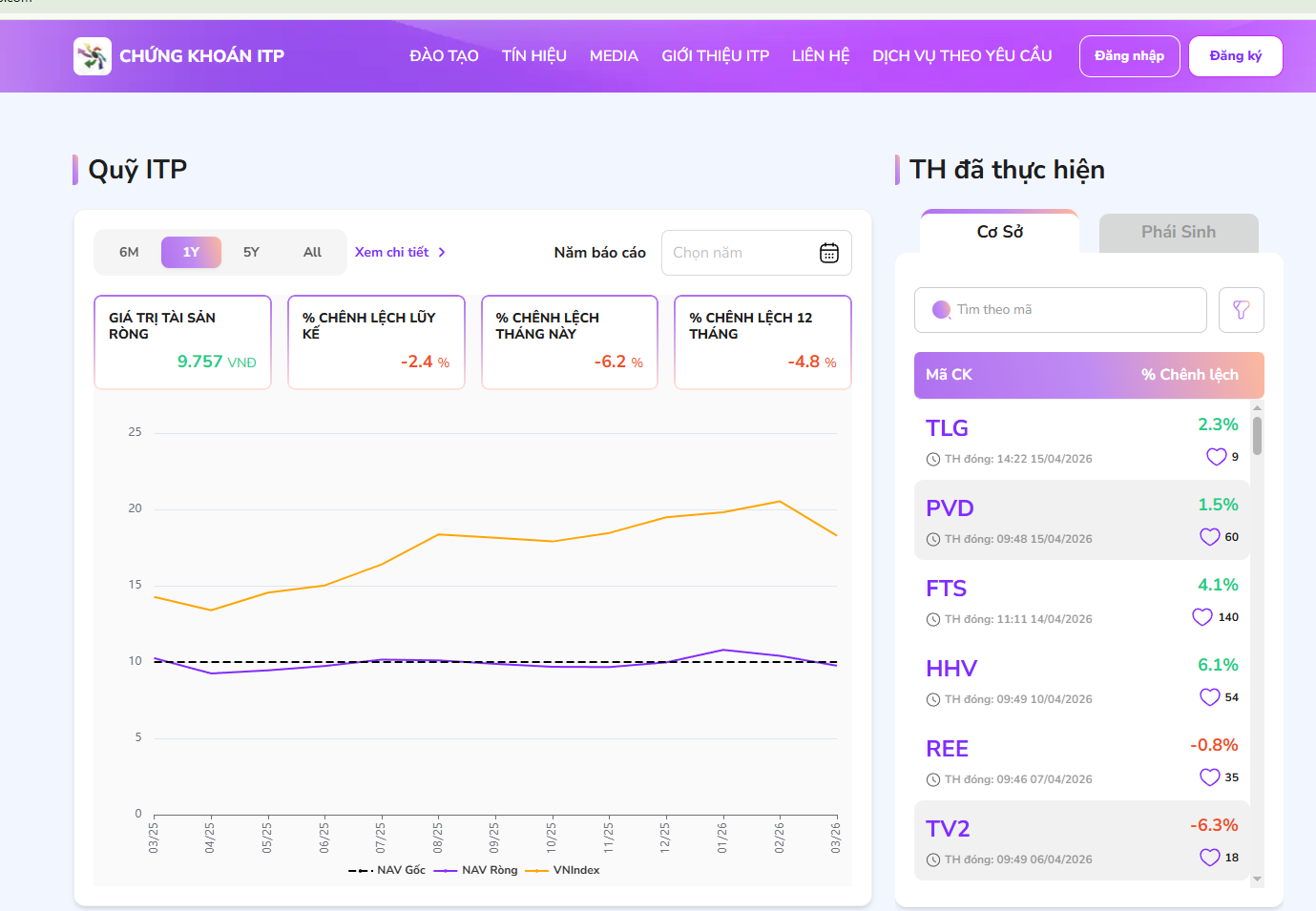Select the 5Y time range option
This screenshot has width=1316, height=911.
(251, 252)
